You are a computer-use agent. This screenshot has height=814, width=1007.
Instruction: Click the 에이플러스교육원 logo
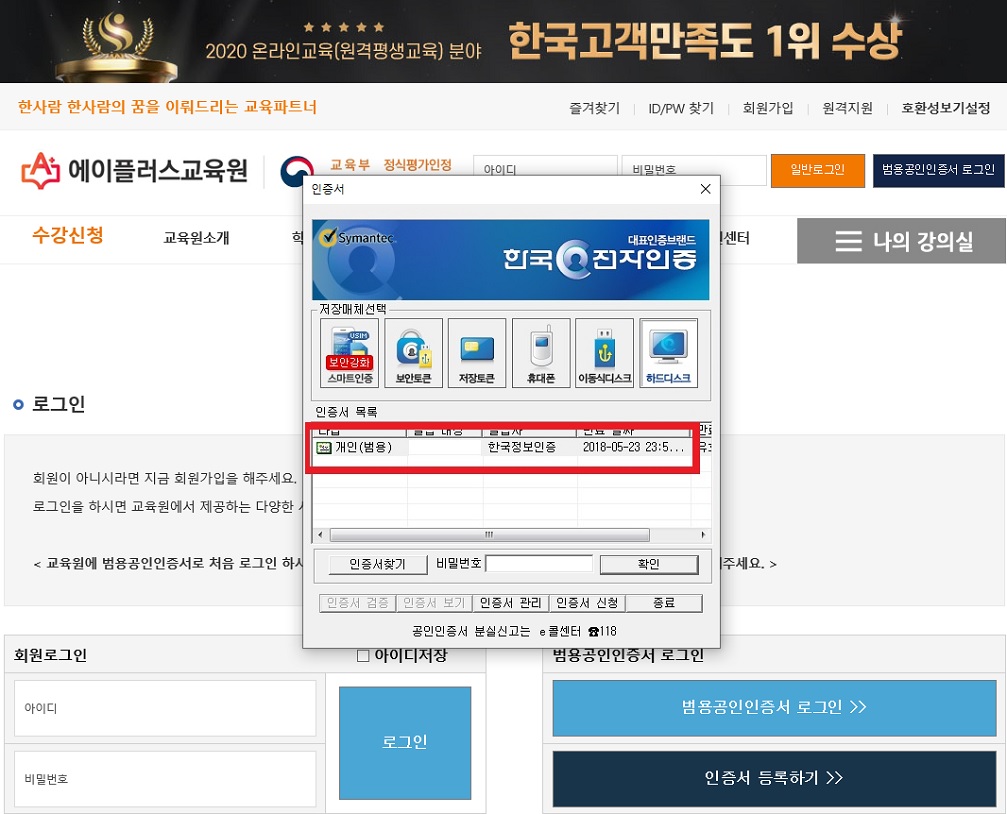[135, 169]
